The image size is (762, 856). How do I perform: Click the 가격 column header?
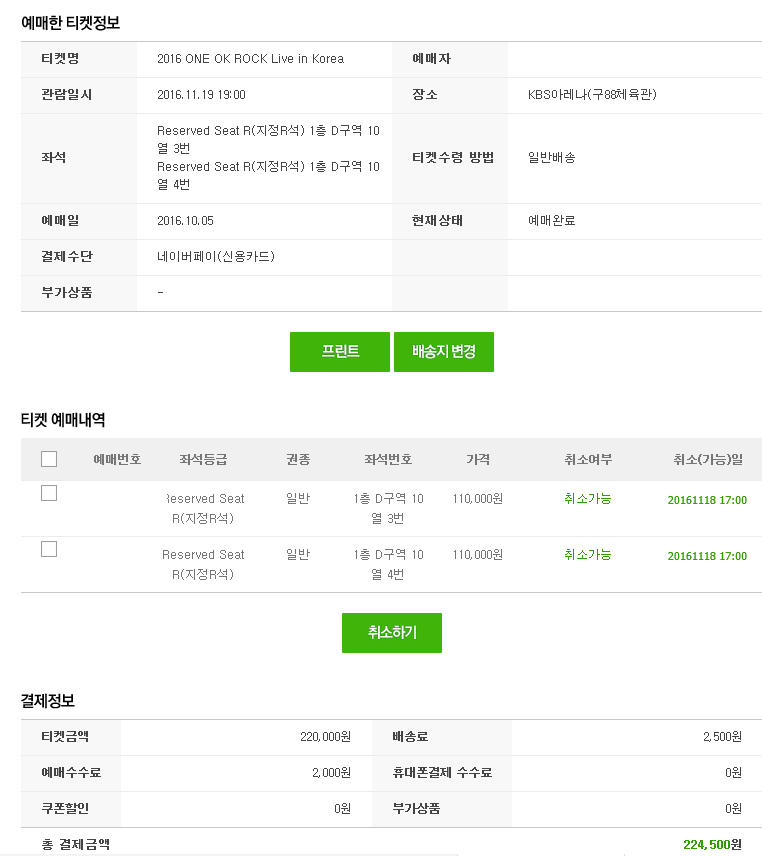(478, 459)
